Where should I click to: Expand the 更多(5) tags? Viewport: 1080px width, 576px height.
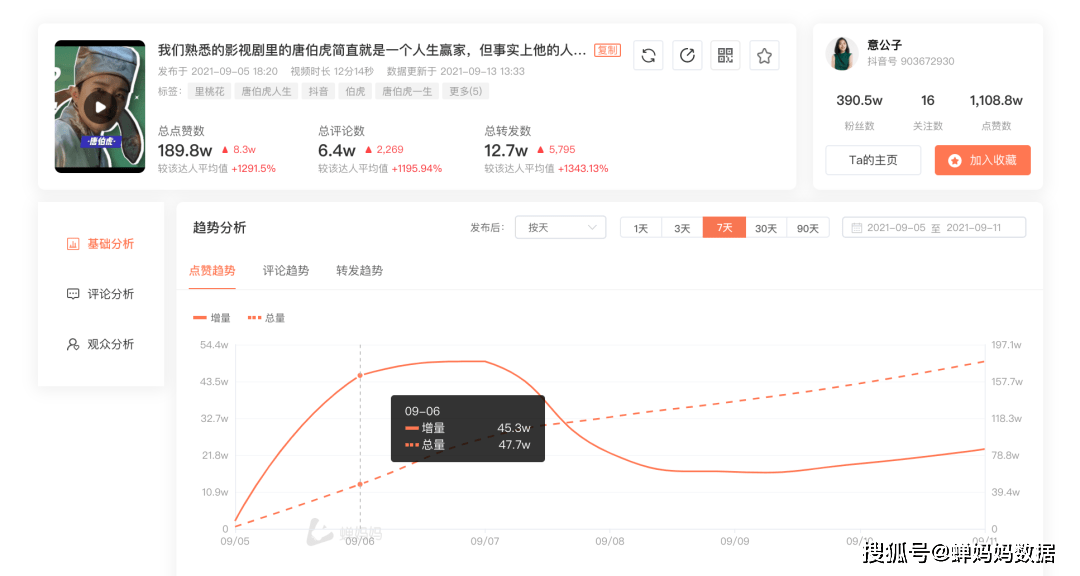tap(465, 92)
